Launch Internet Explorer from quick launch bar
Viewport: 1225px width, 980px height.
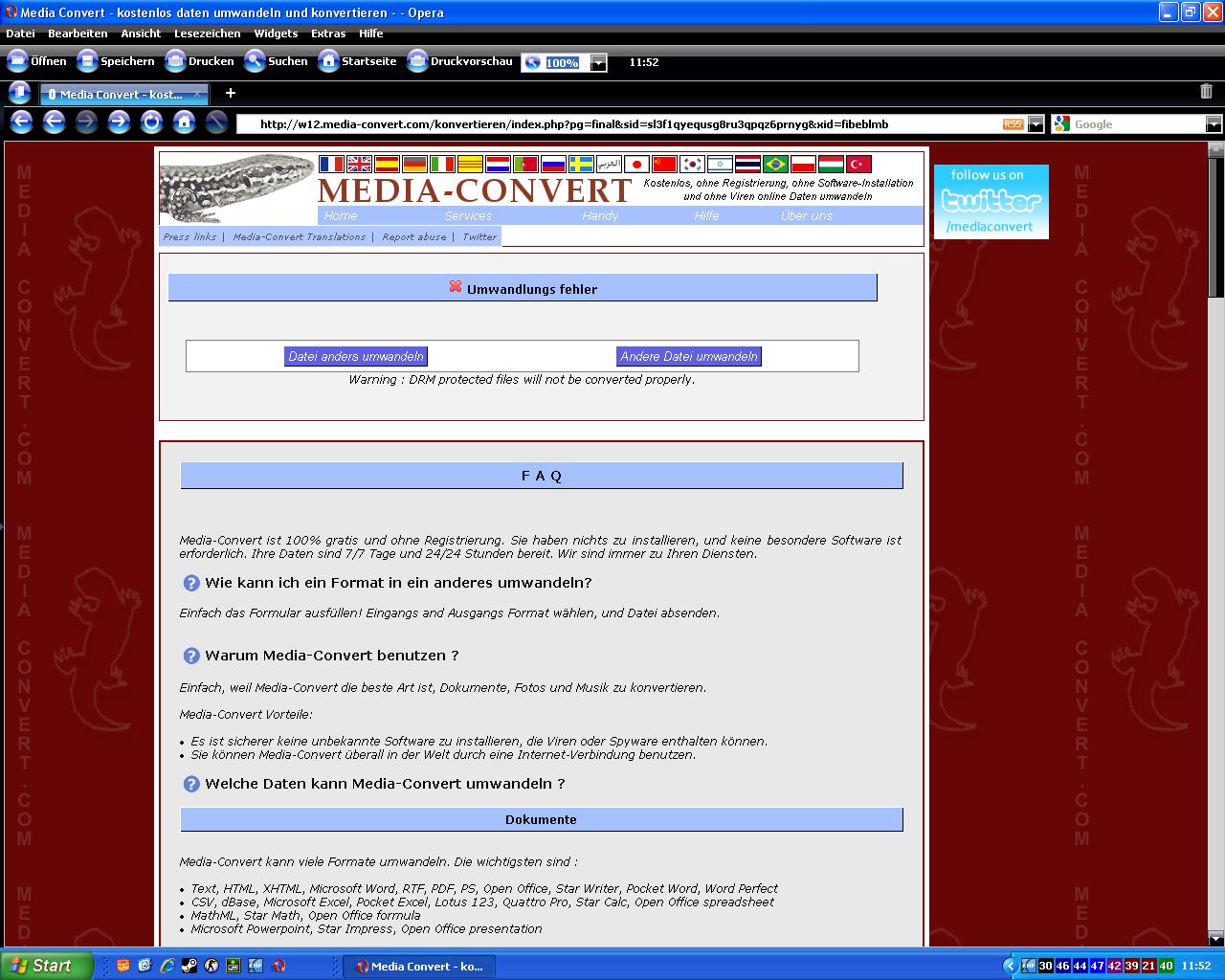coord(167,966)
